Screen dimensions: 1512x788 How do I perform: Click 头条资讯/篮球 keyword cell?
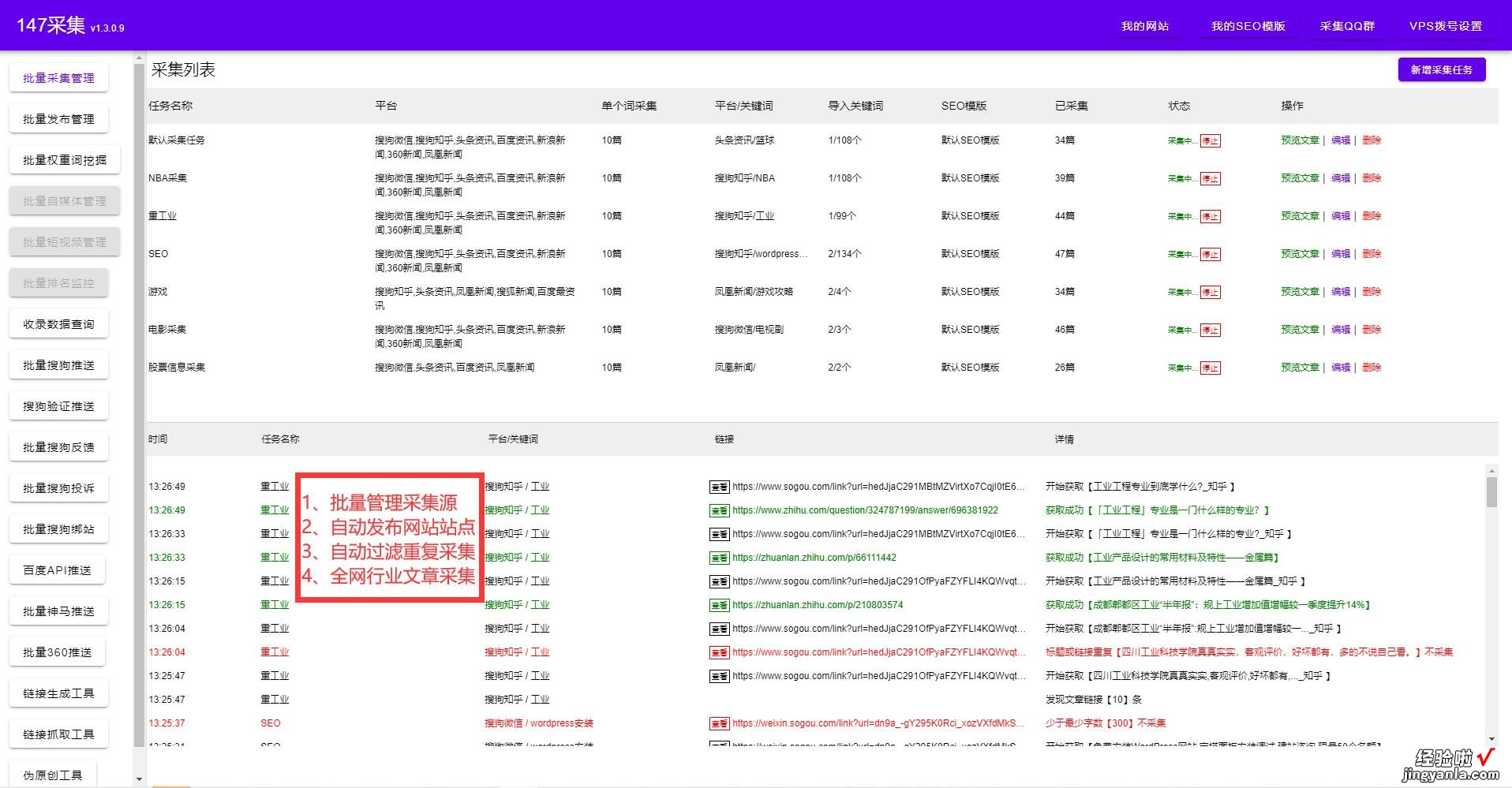point(744,140)
